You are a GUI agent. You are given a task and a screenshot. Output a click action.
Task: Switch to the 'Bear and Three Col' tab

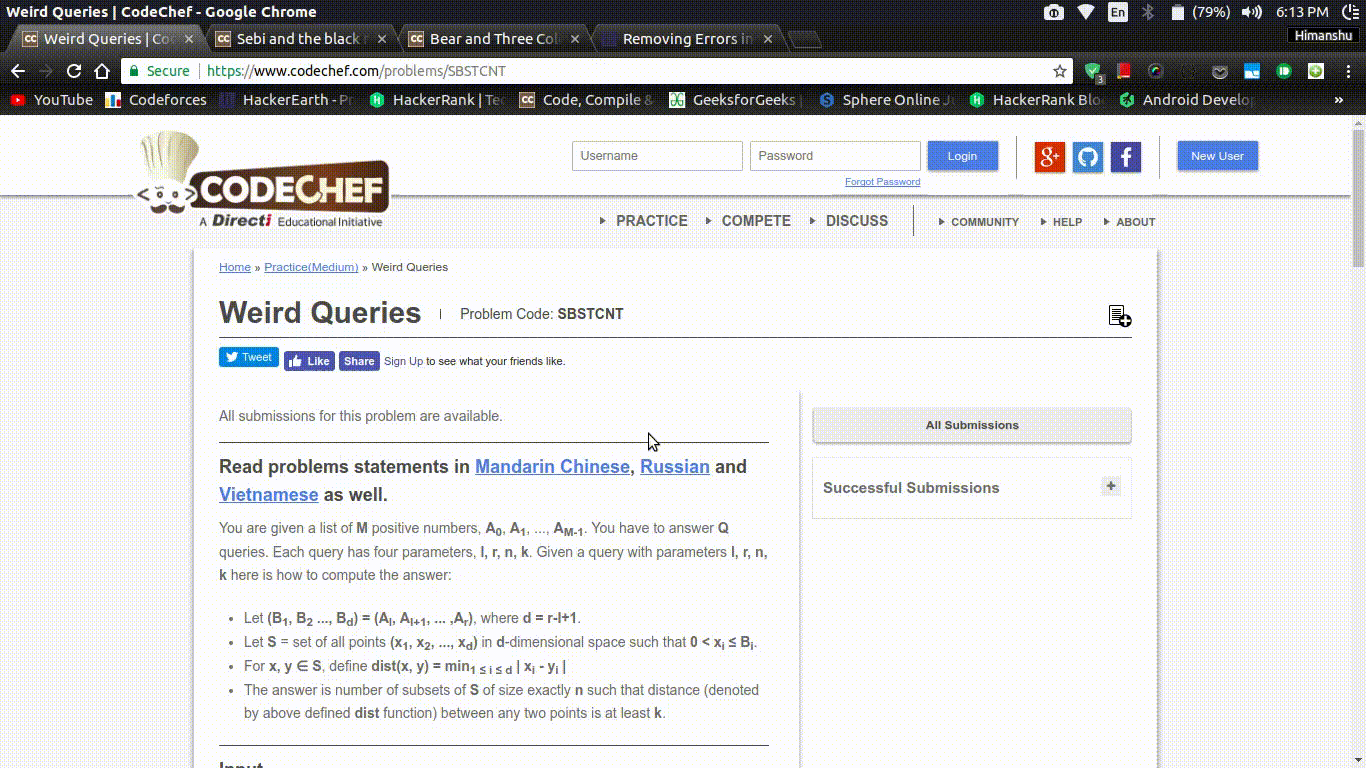[x=493, y=39]
